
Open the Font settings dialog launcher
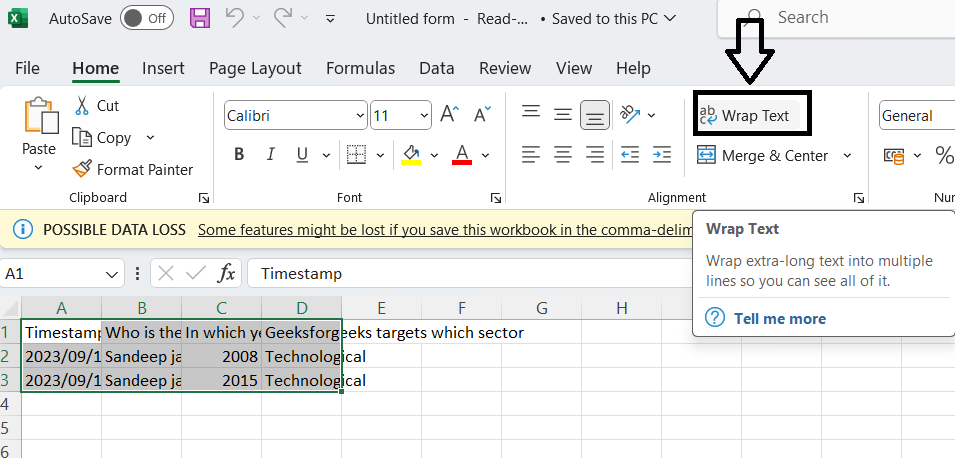pyautogui.click(x=496, y=198)
